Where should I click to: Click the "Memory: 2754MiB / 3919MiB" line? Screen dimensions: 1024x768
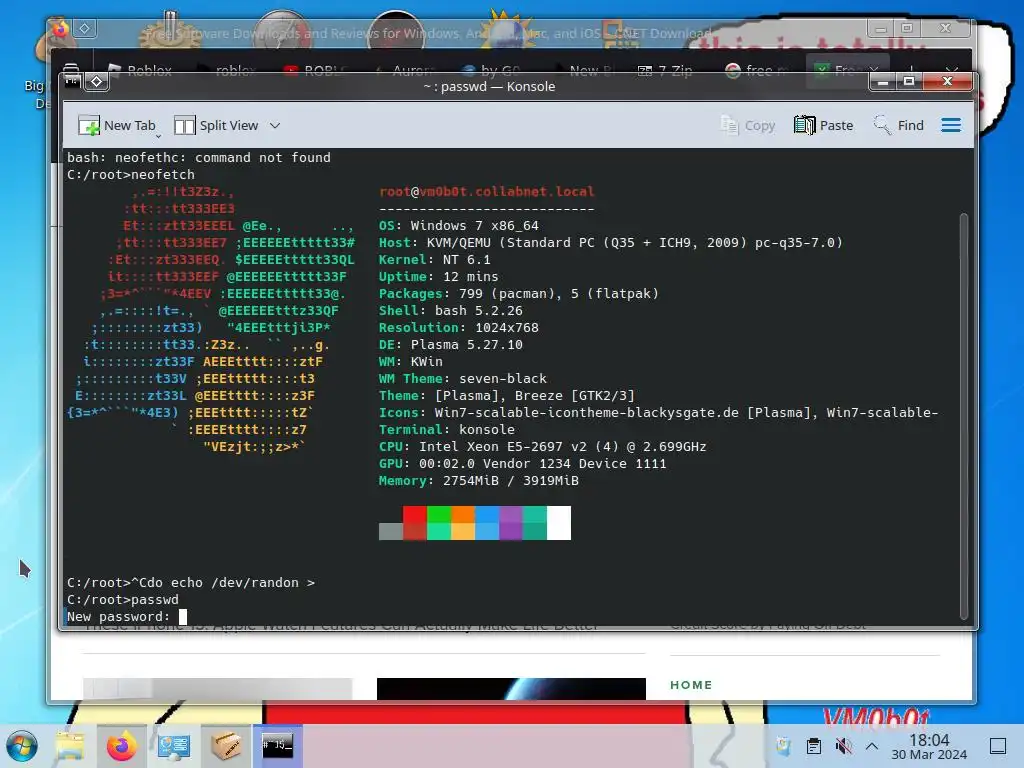tap(479, 480)
